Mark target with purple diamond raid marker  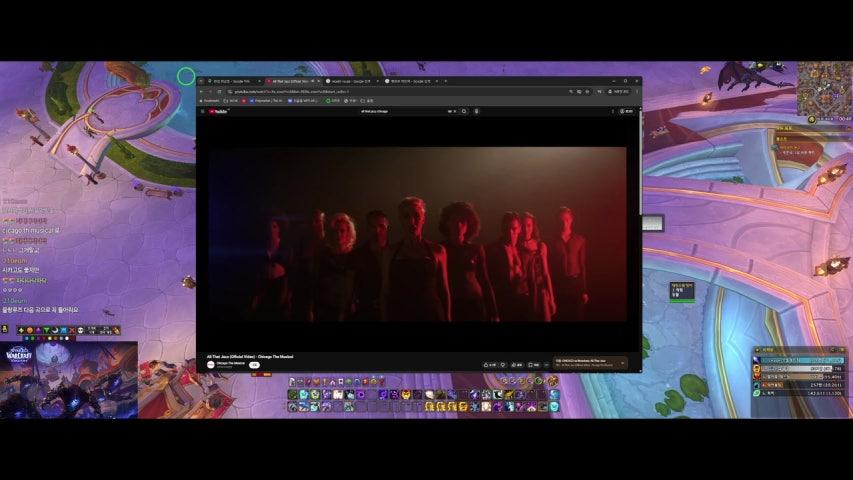pyautogui.click(x=38, y=330)
